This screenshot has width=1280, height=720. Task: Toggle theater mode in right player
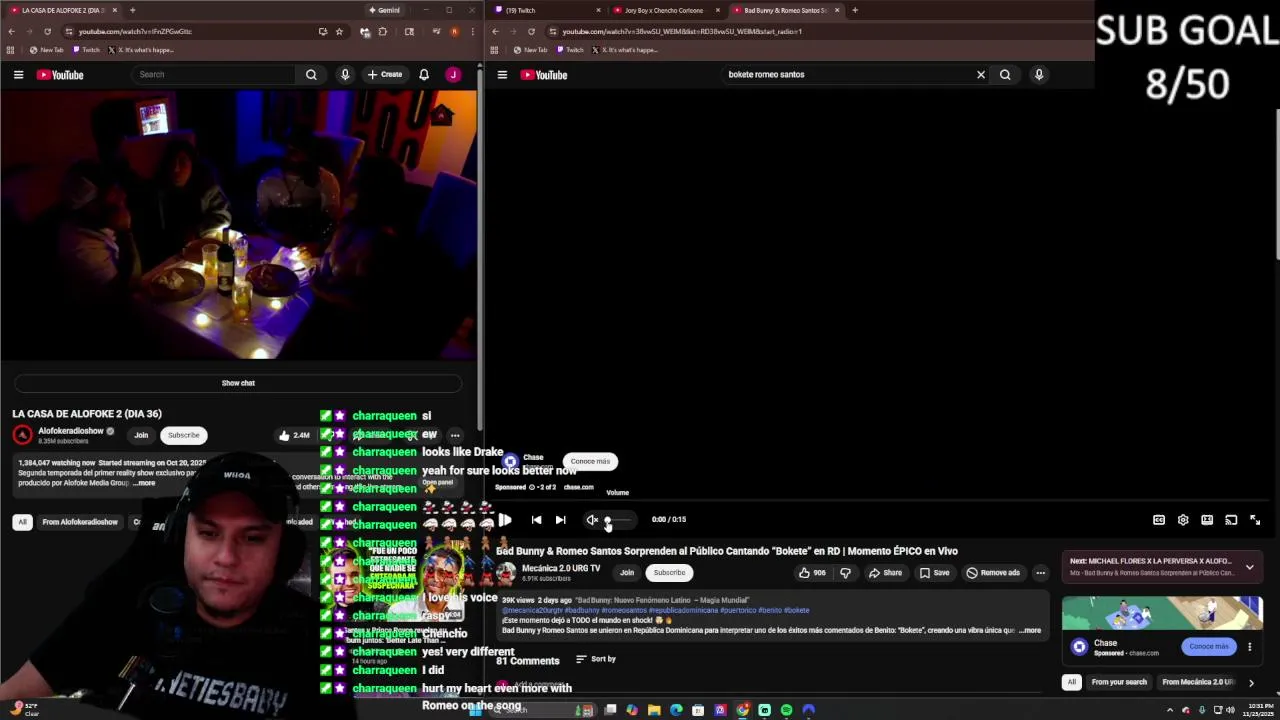[x=1207, y=520]
